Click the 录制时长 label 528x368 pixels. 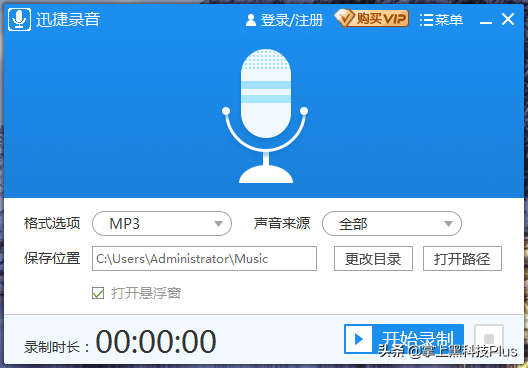57,347
